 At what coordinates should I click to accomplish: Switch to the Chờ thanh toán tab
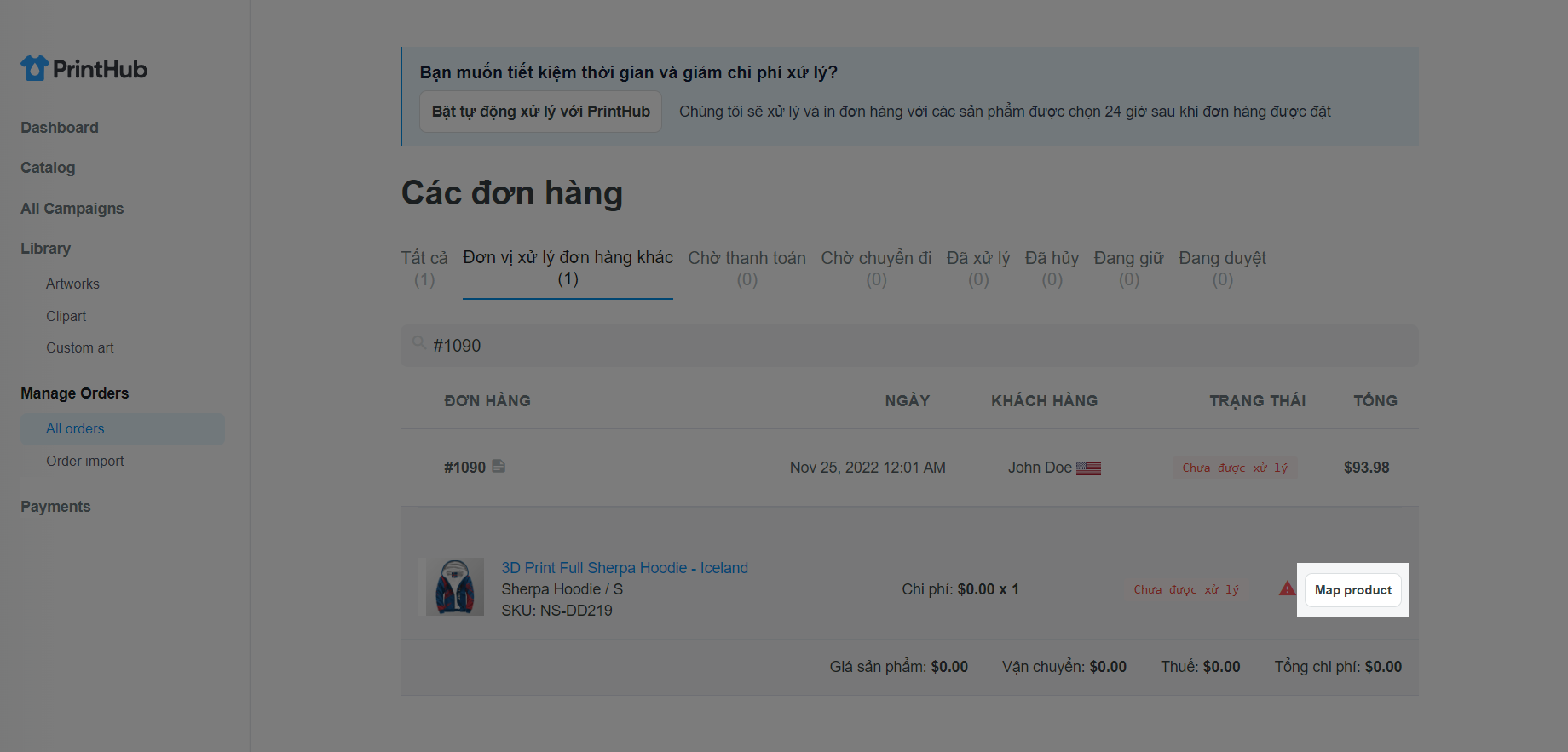click(x=747, y=268)
